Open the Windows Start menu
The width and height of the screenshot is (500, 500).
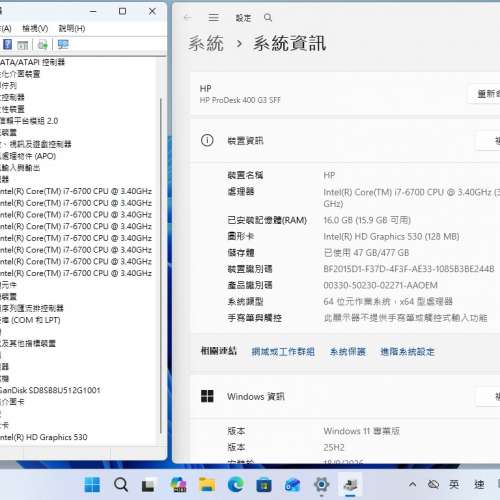click(92, 484)
